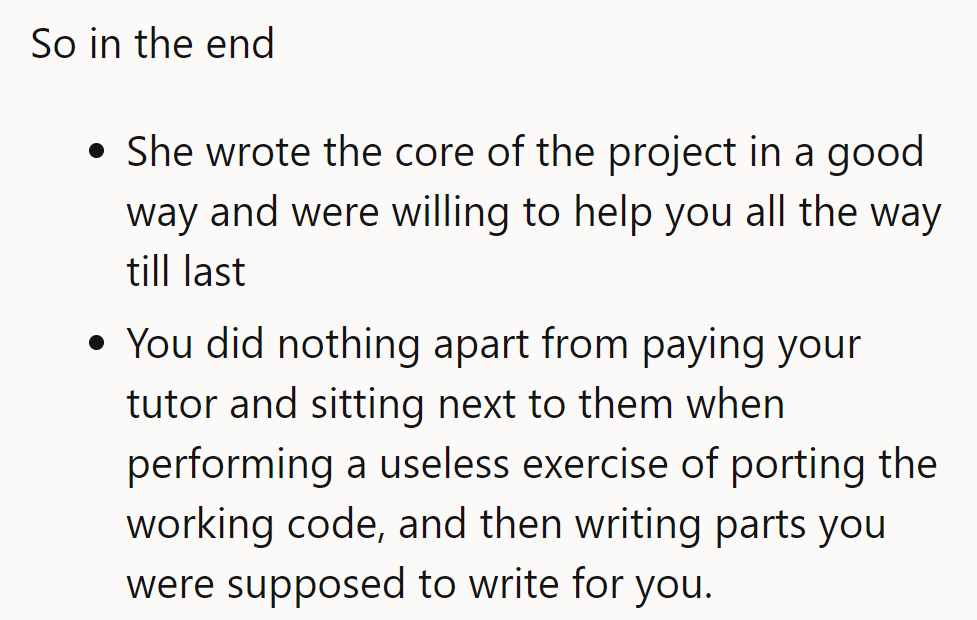The height and width of the screenshot is (620, 977).
Task: Click the word "sitting" in second bullet
Action: tap(368, 405)
